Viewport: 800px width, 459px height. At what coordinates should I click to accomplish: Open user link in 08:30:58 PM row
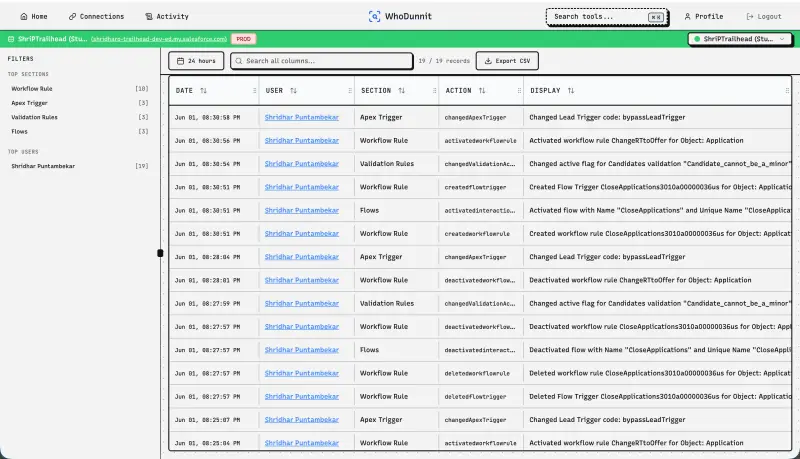point(302,117)
